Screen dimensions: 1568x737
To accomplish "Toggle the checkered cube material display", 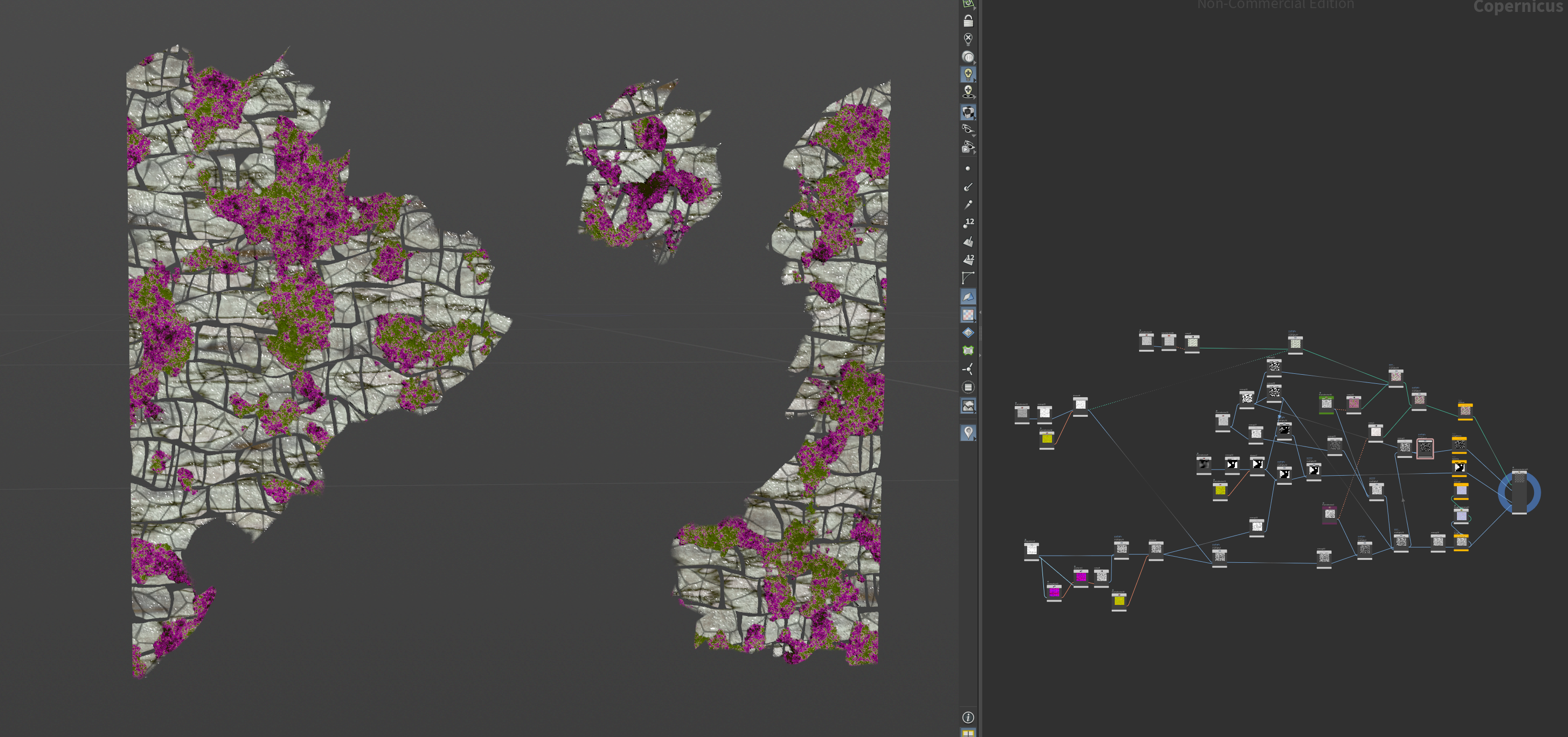I will coord(968,112).
